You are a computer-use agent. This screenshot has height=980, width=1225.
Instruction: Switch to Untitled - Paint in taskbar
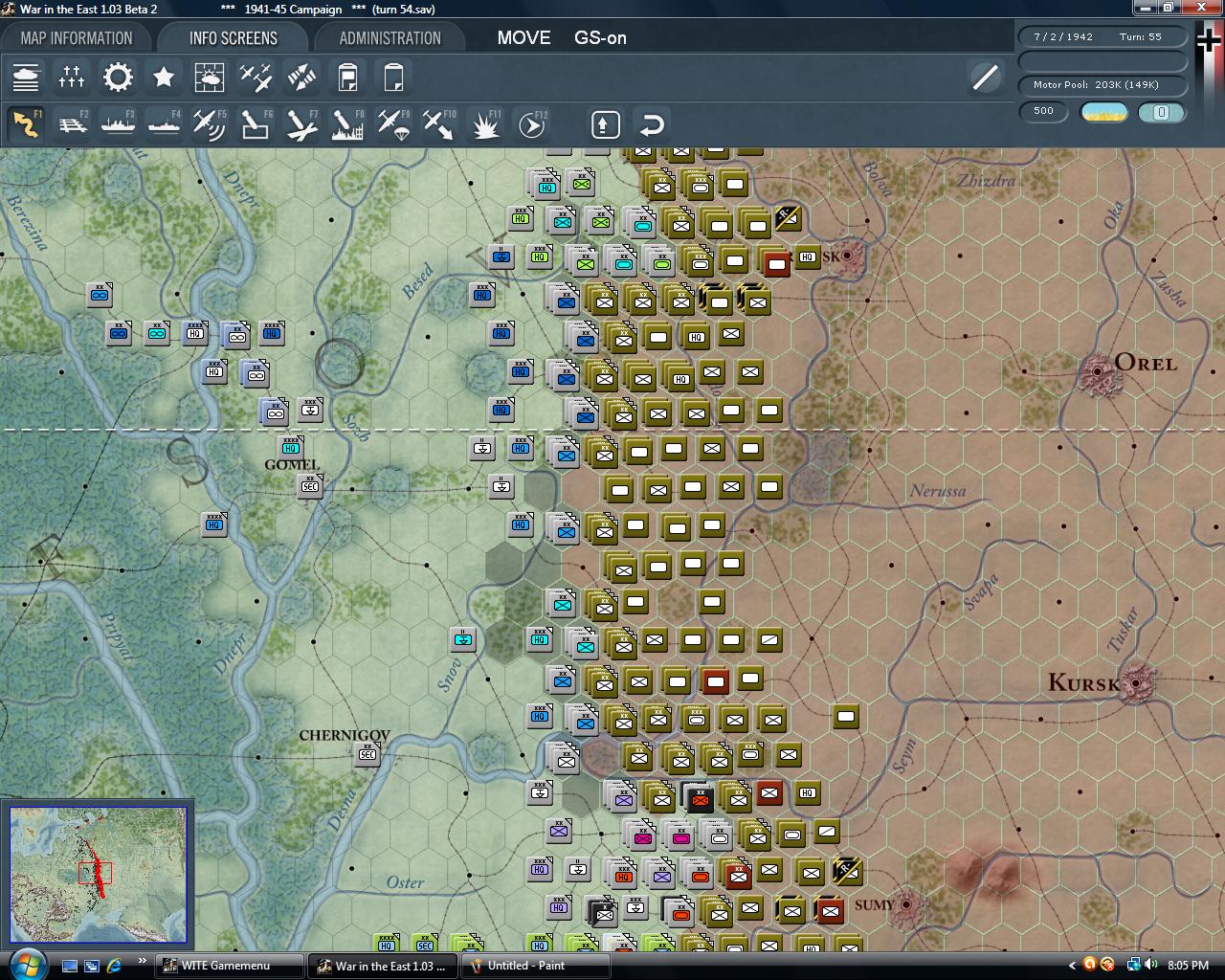(536, 966)
